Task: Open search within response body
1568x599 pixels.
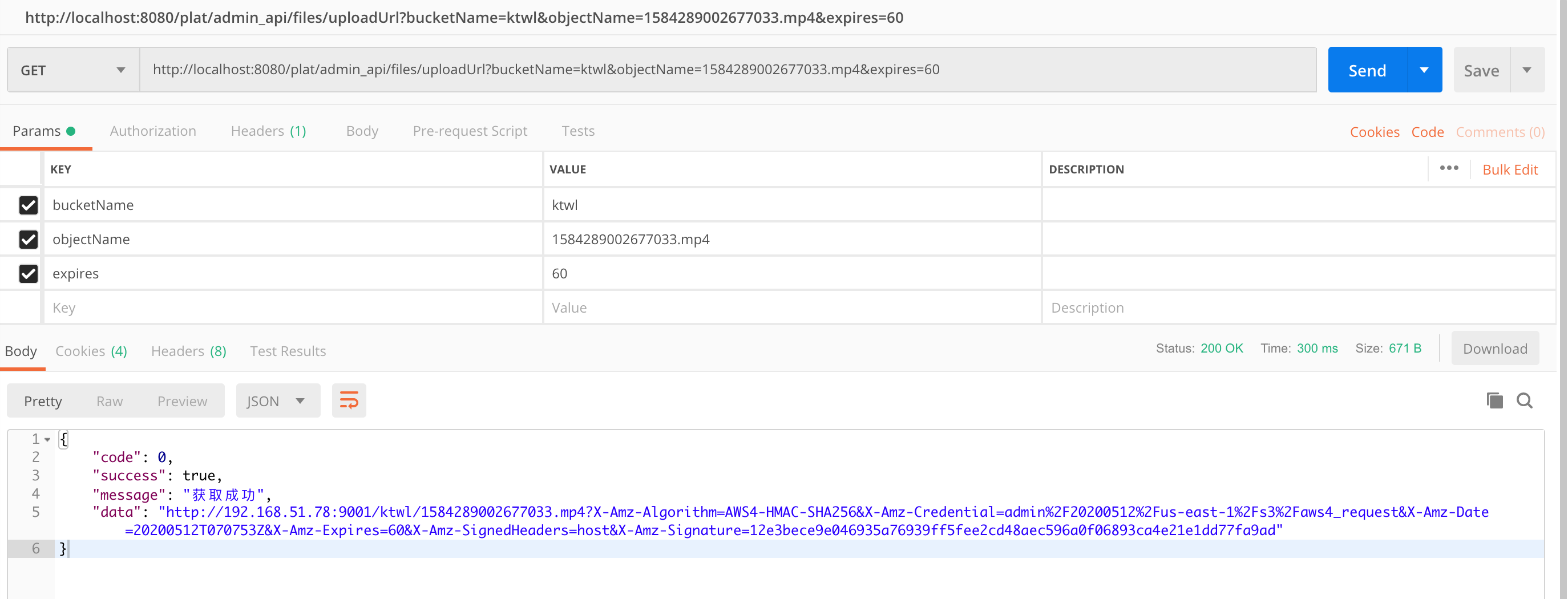Action: point(1525,400)
